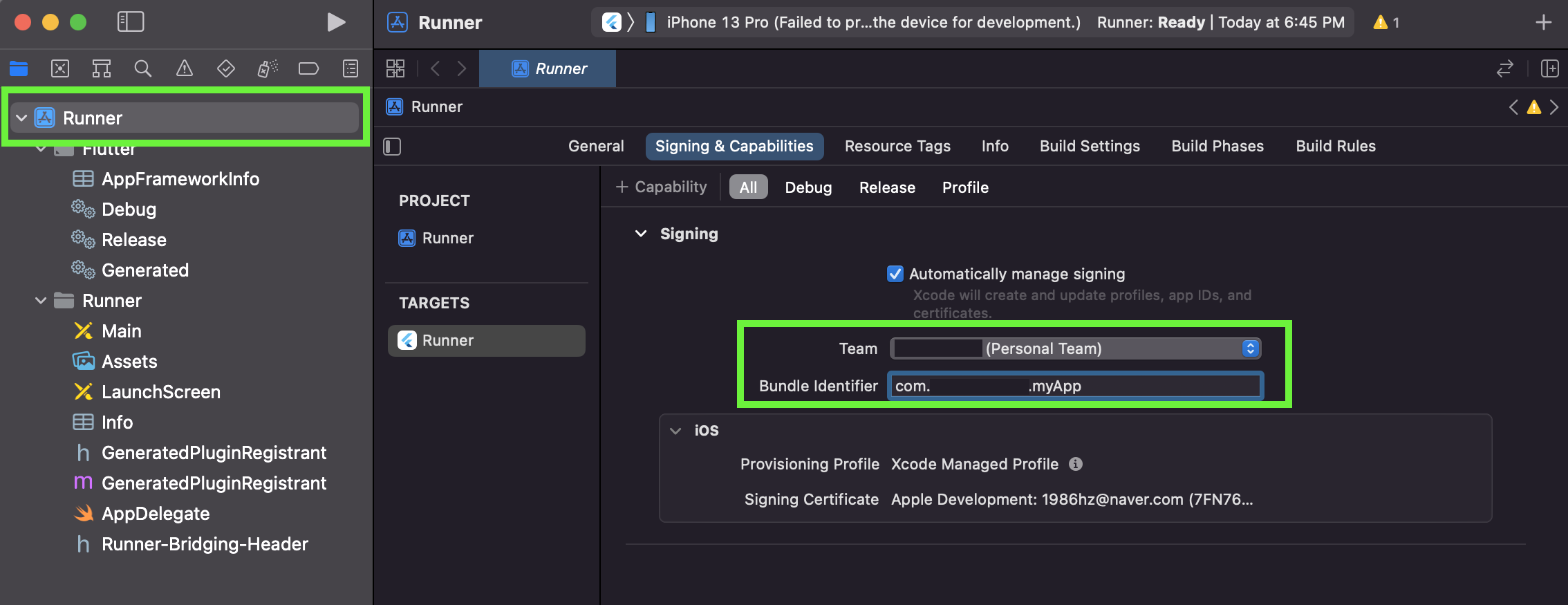Screen dimensions: 1568x605
Task: Select Runner under TARGETS
Action: pos(487,341)
